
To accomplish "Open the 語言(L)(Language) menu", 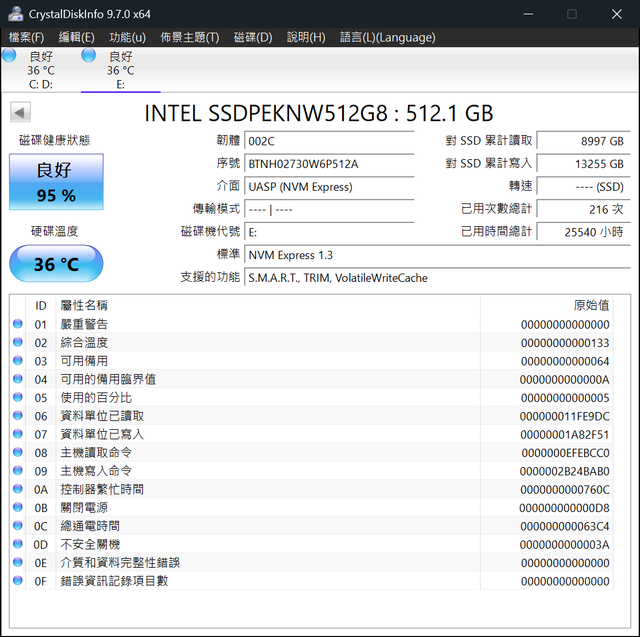I will point(387,38).
